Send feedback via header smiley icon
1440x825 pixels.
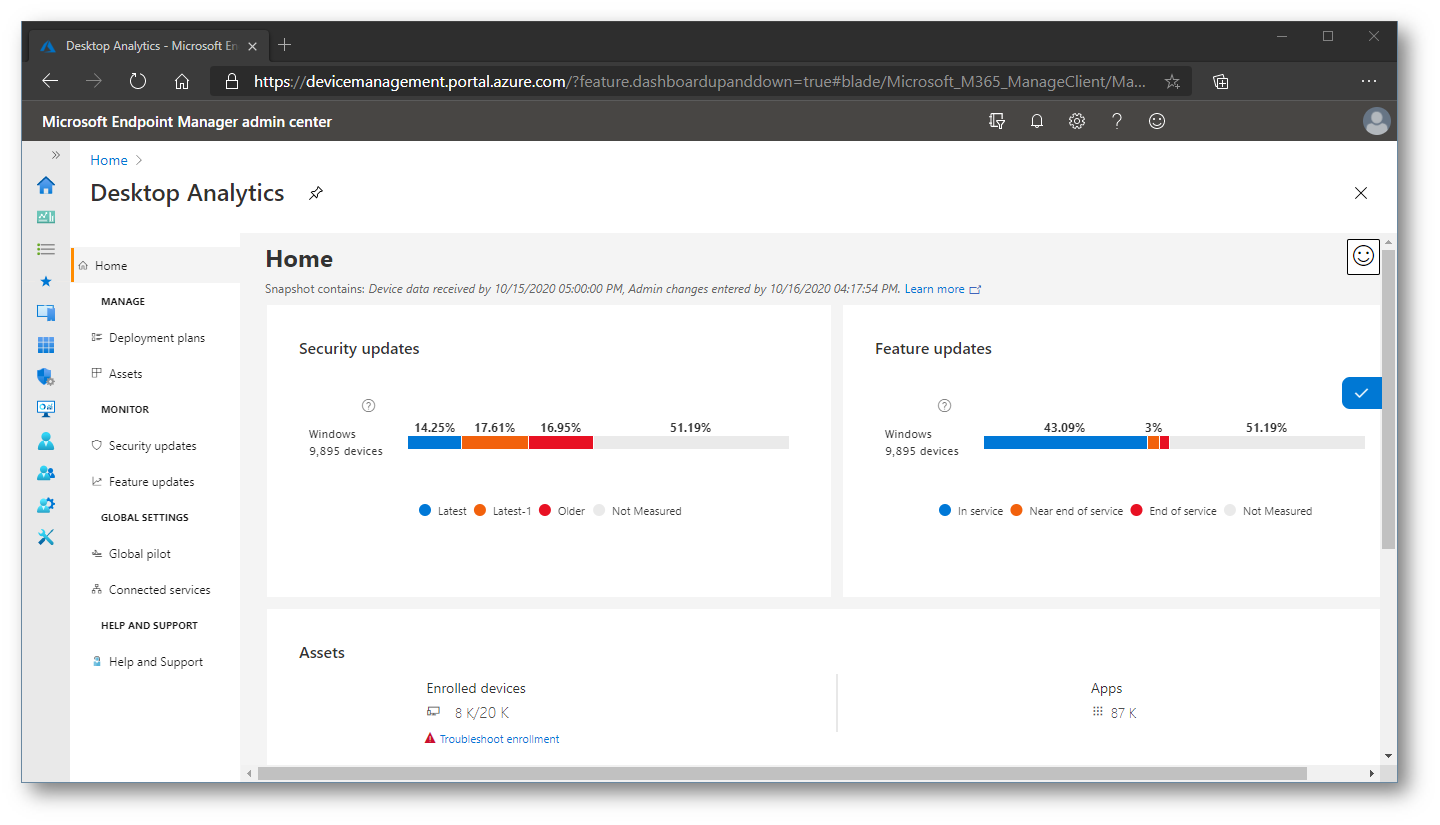point(1157,121)
